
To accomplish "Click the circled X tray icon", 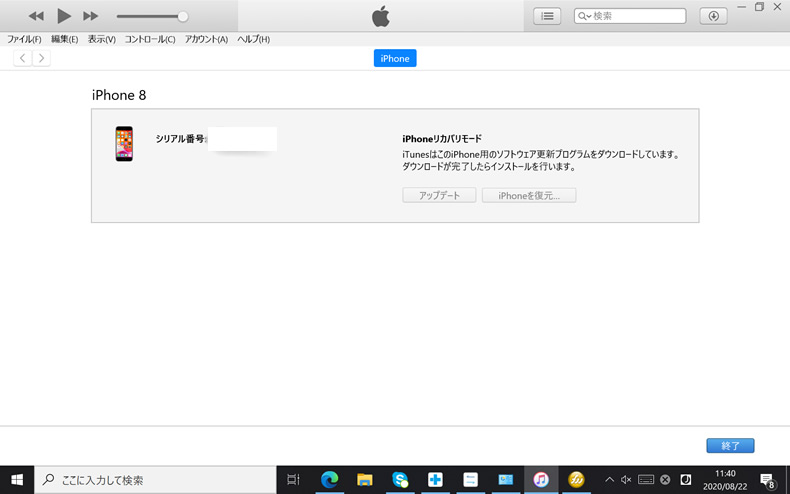I will coord(665,480).
